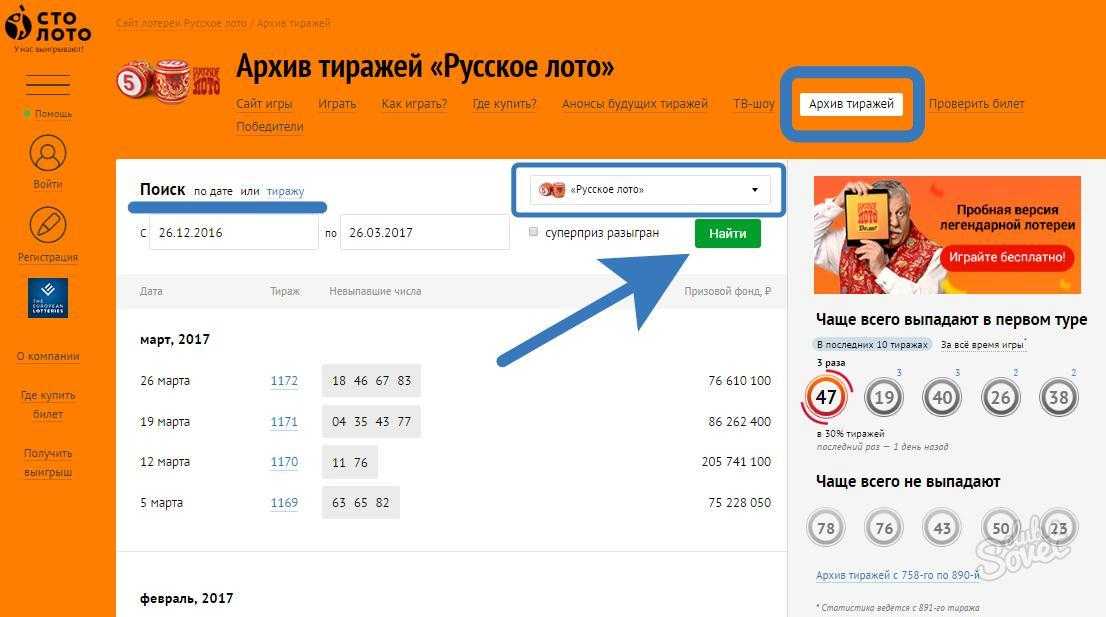This screenshot has width=1106, height=617.
Task: Select ball number 50 in not drawn list
Action: coord(1000,527)
